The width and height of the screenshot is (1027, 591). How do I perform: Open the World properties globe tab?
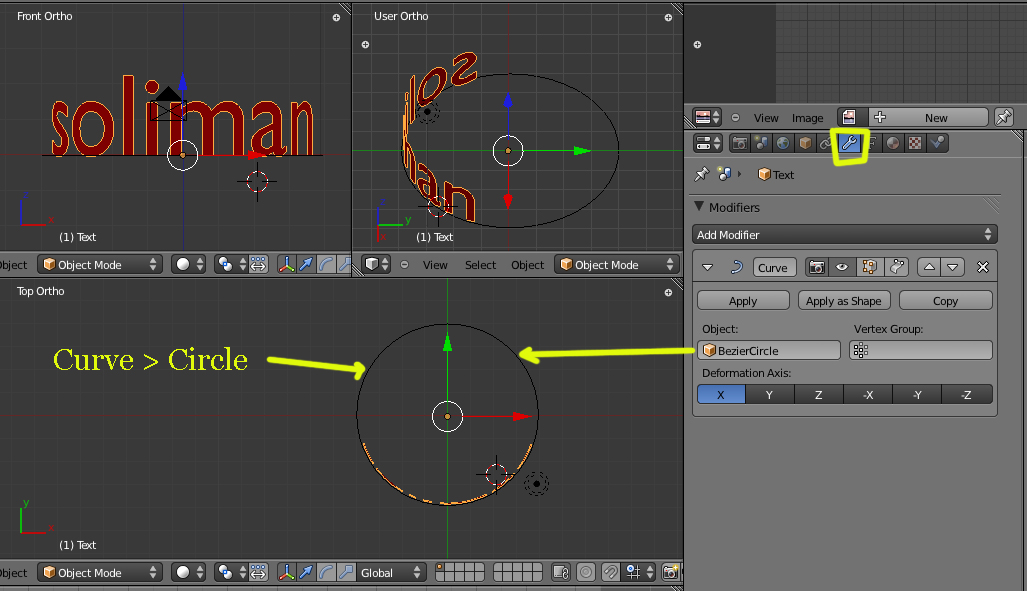click(783, 143)
